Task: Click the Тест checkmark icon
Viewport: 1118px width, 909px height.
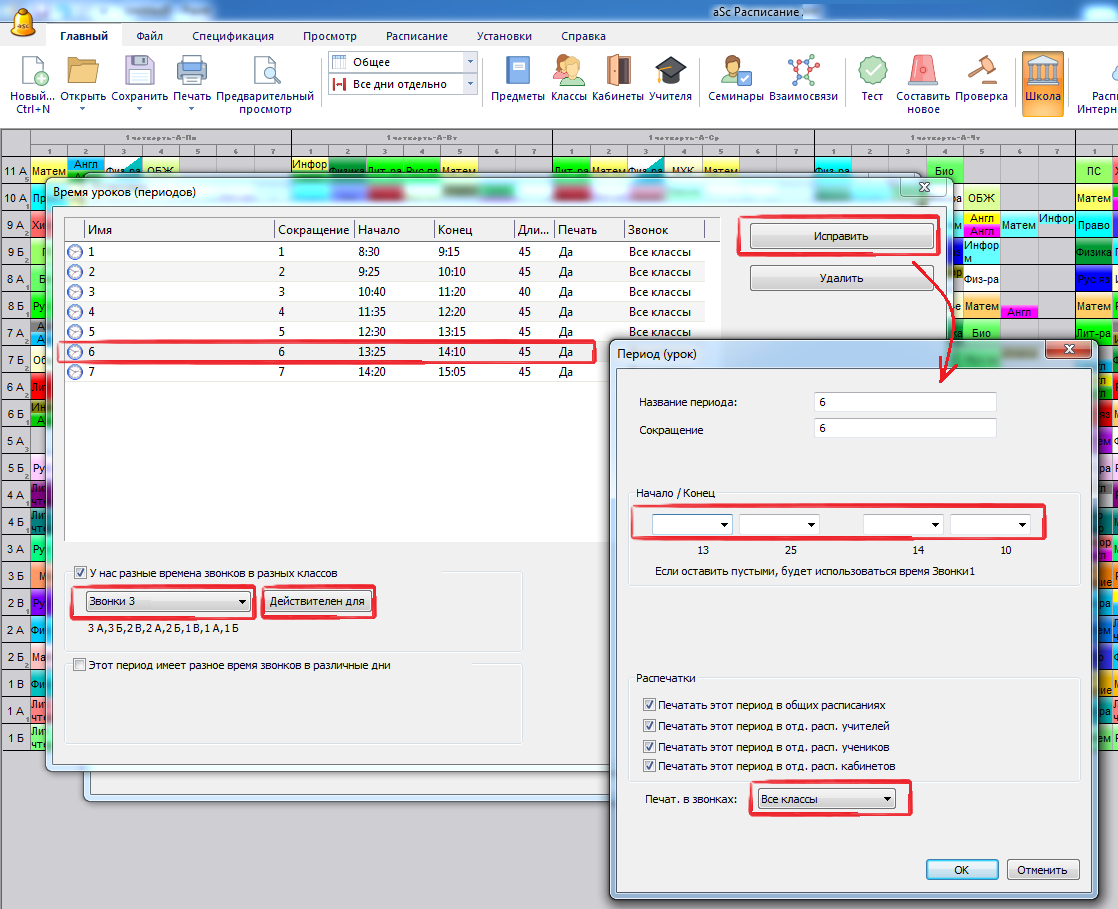Action: point(872,72)
